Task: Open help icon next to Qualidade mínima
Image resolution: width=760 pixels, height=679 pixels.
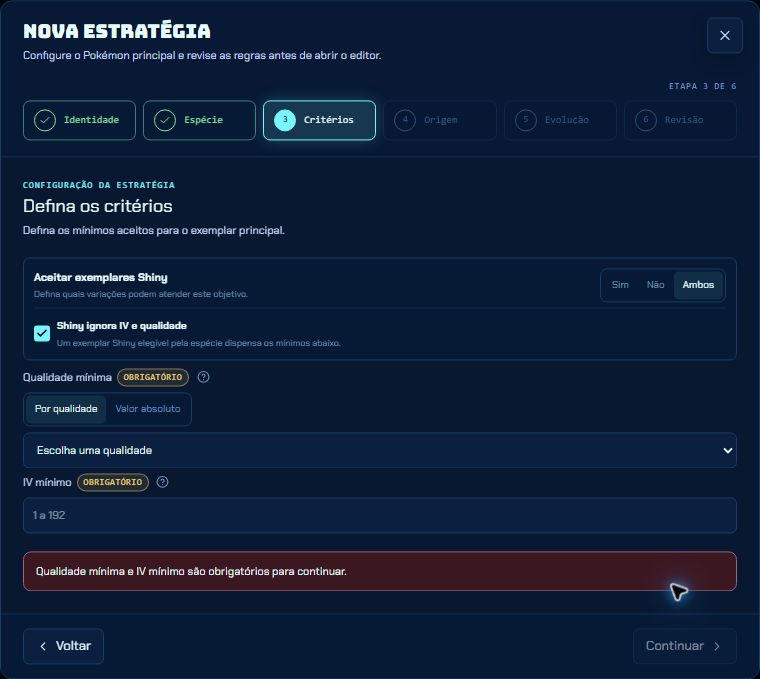Action: pyautogui.click(x=204, y=377)
